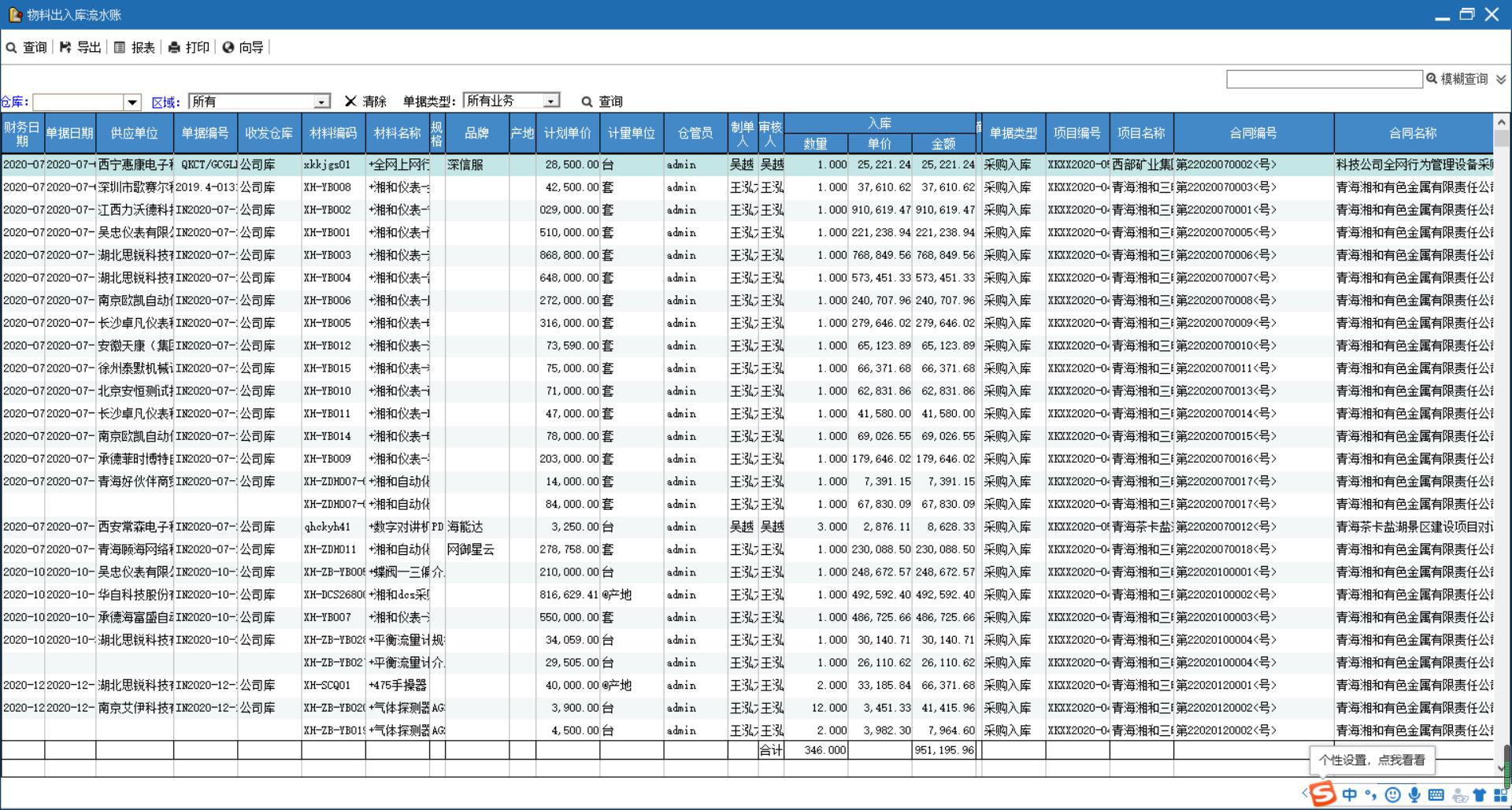Open the 报表 report view
Screen dimensions: 1512x810
135,47
